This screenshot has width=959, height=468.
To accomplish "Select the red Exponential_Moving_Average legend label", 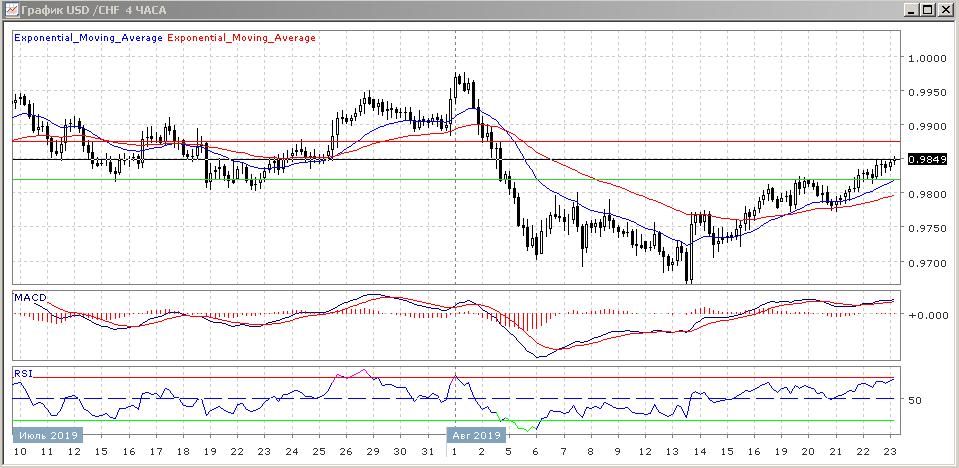I will point(241,38).
